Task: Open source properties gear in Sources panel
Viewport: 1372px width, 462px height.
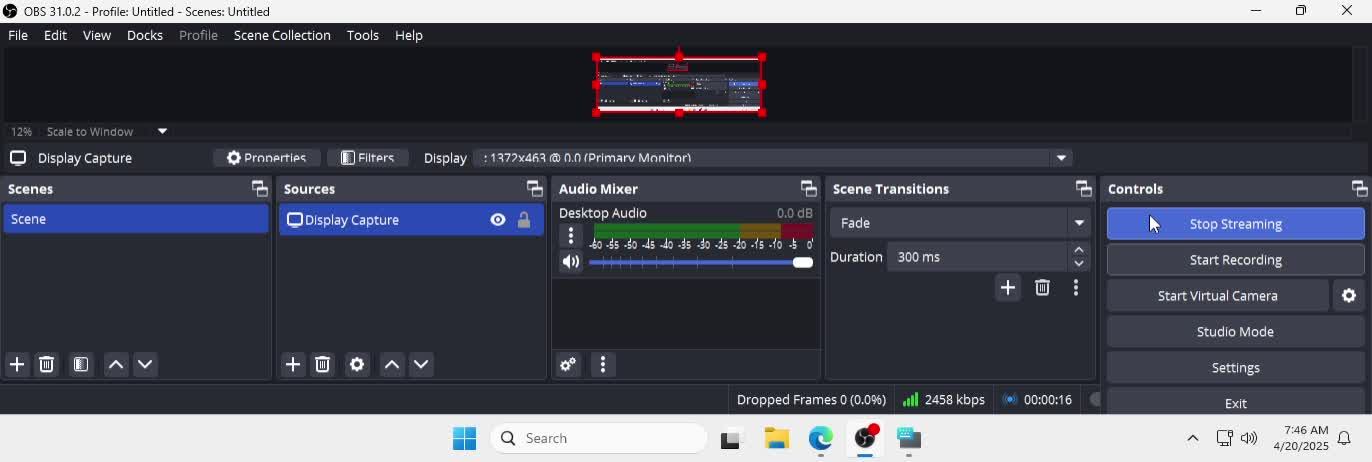Action: tap(357, 364)
